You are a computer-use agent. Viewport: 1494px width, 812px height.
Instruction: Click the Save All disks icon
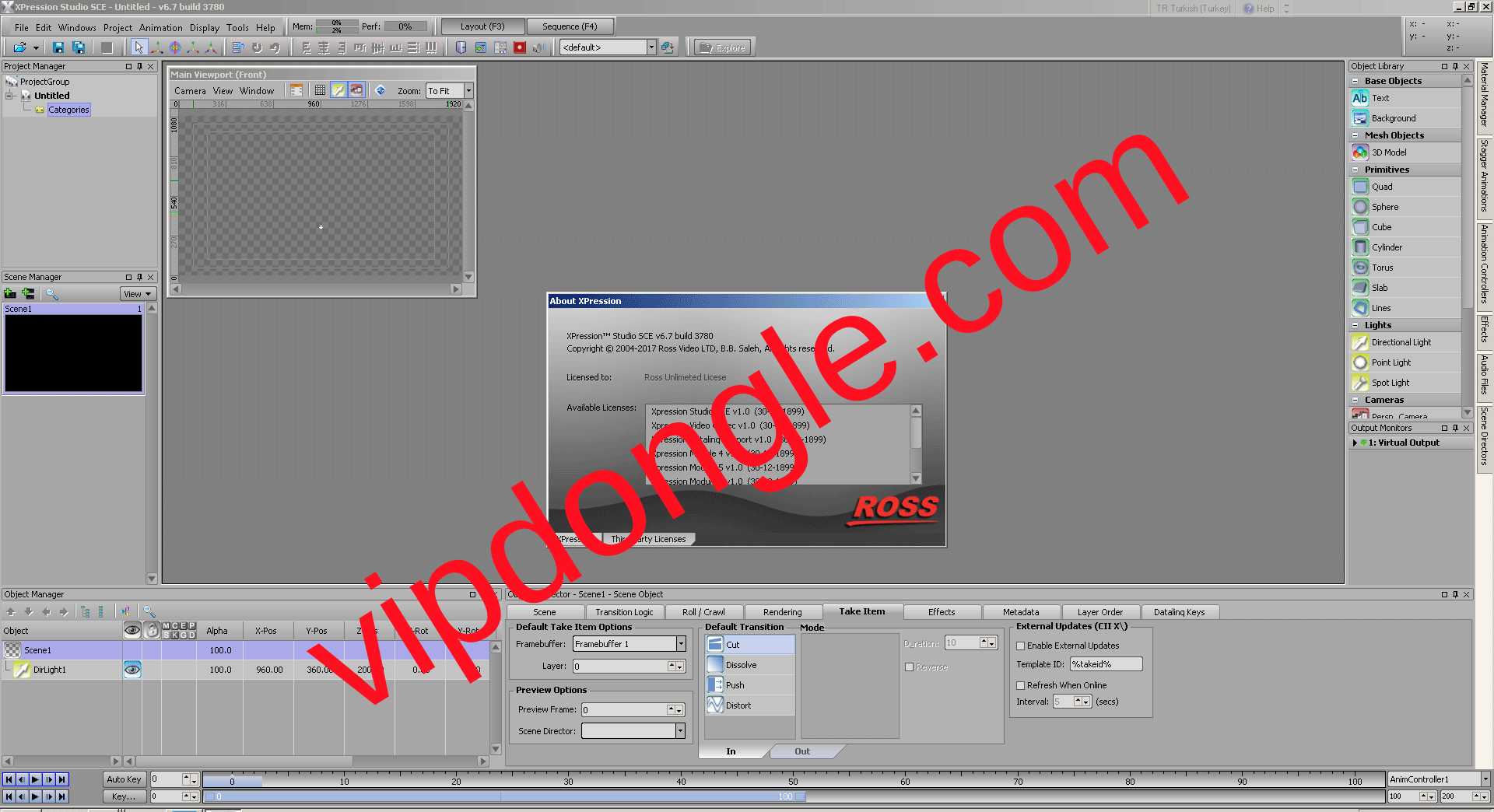(x=79, y=47)
